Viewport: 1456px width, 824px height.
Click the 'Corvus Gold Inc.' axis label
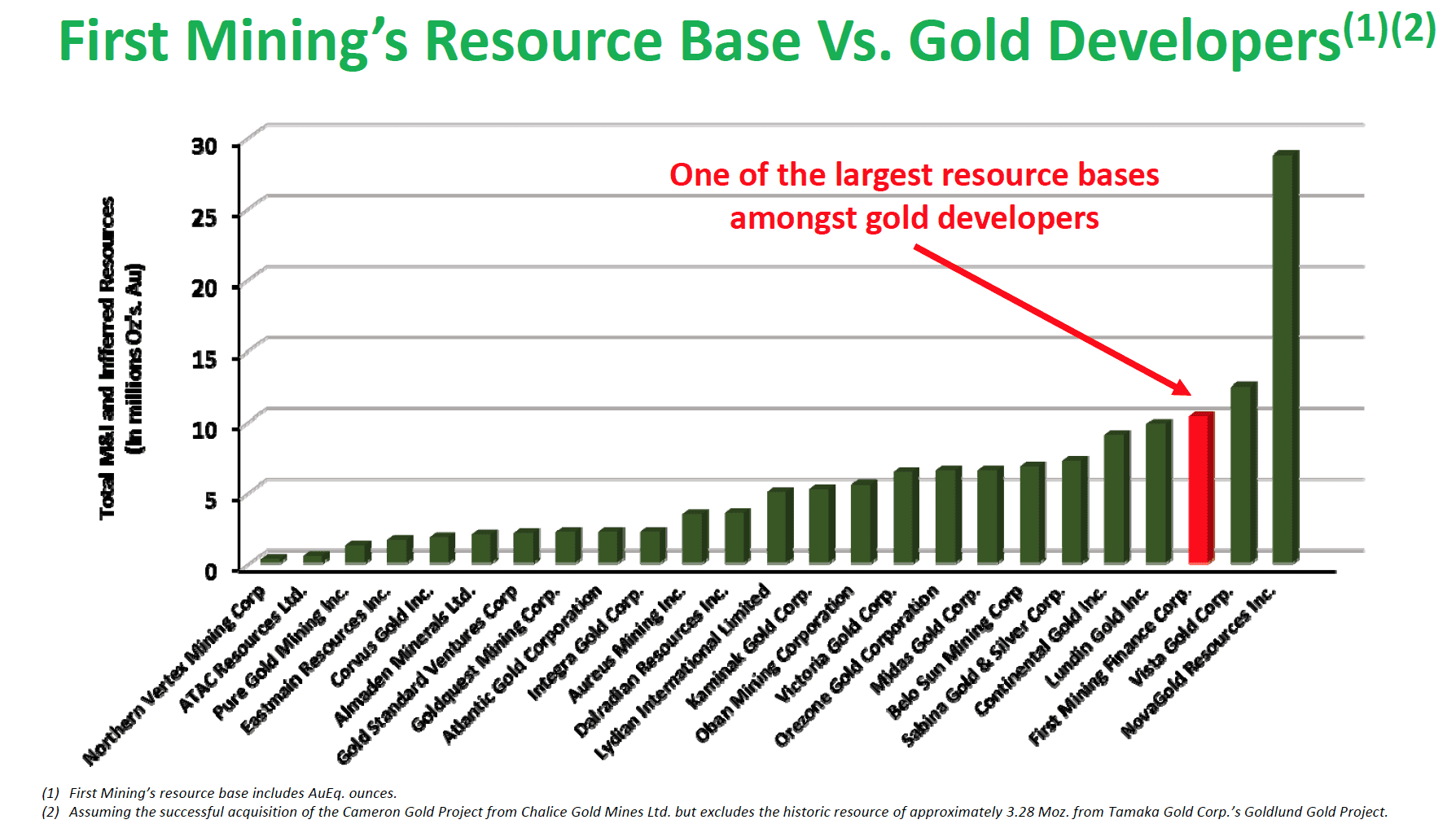pyautogui.click(x=383, y=636)
